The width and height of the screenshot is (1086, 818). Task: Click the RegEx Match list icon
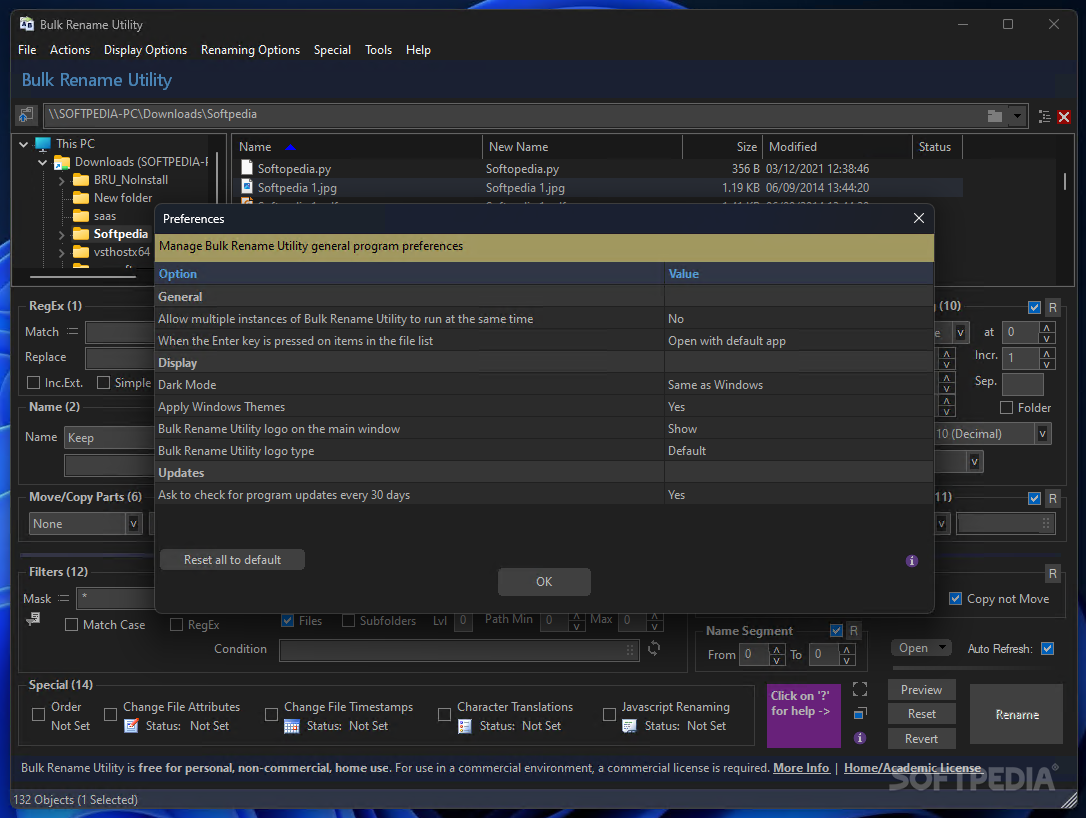(72, 332)
